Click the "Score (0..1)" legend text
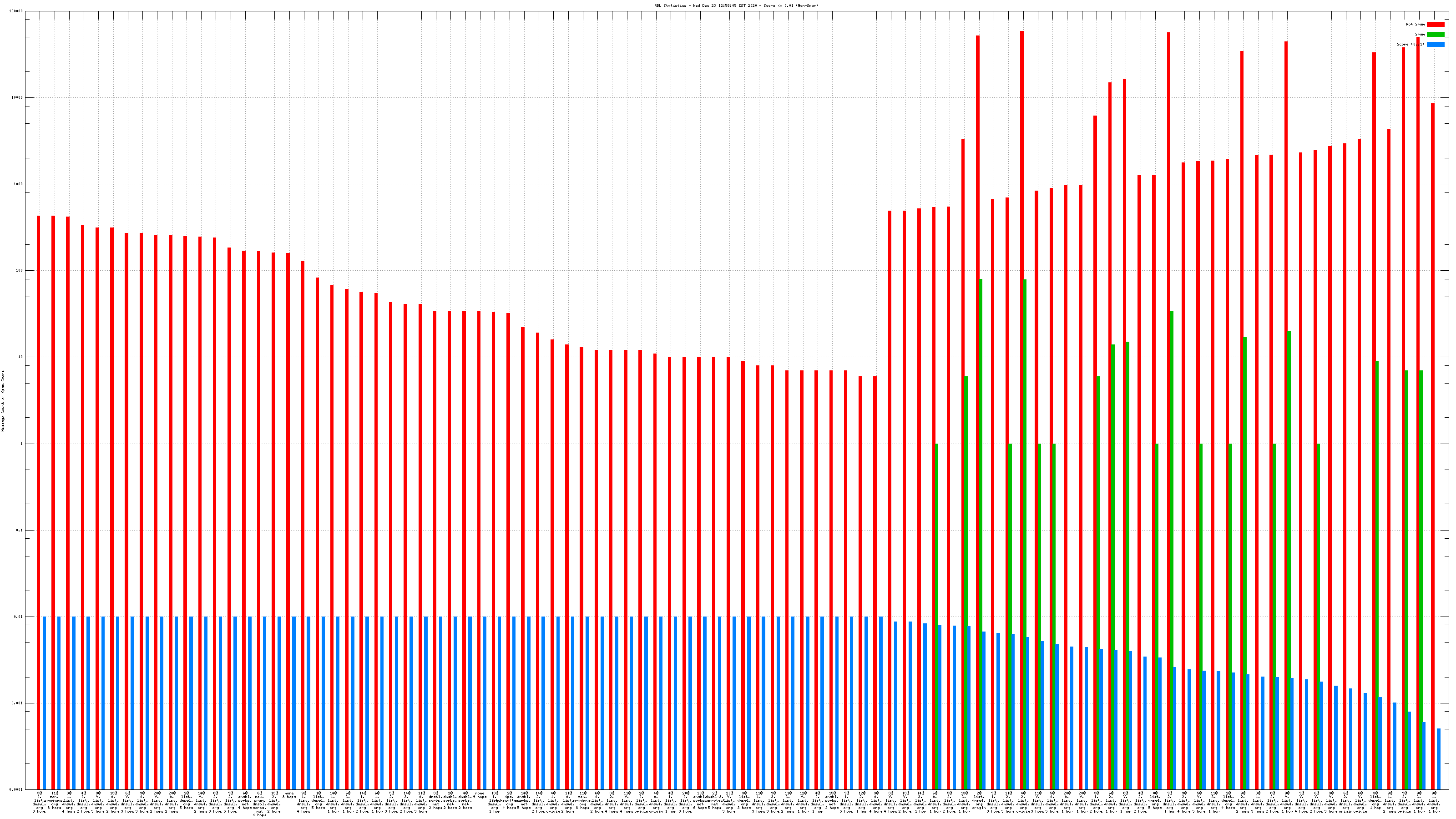This screenshot has width=1456, height=819. 1410,44
